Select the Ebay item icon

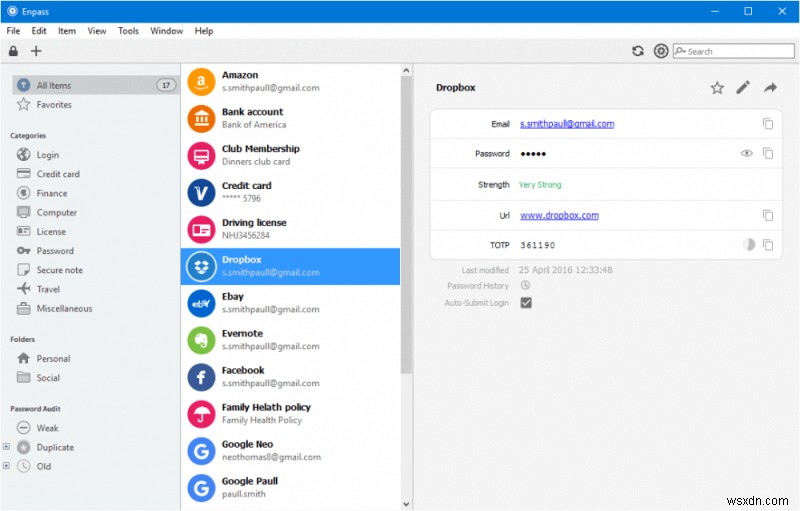pos(201,303)
